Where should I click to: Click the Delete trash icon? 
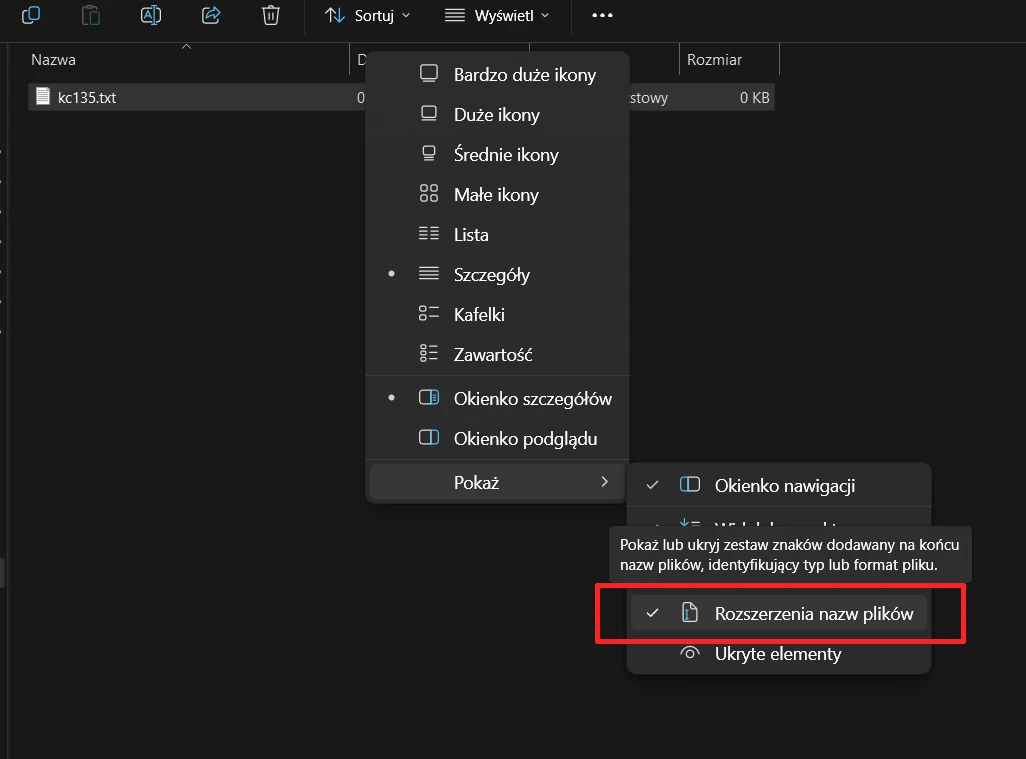tap(271, 14)
